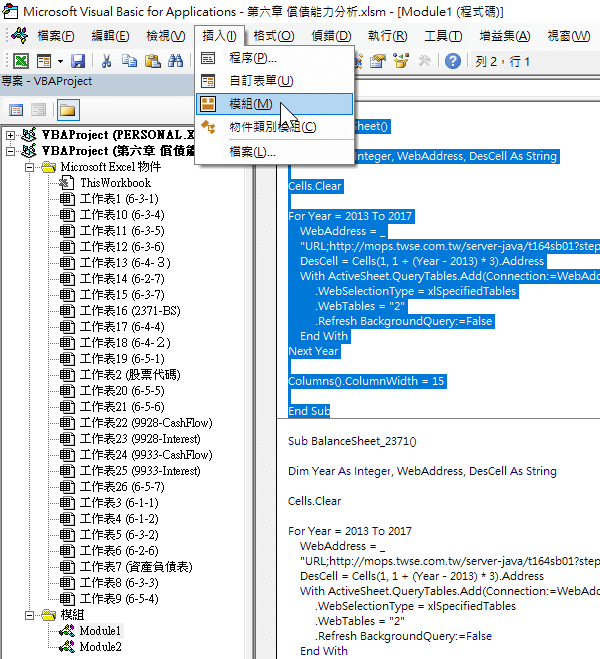The image size is (600, 659).
Task: Open the 格式(O) menu
Action: (274, 36)
